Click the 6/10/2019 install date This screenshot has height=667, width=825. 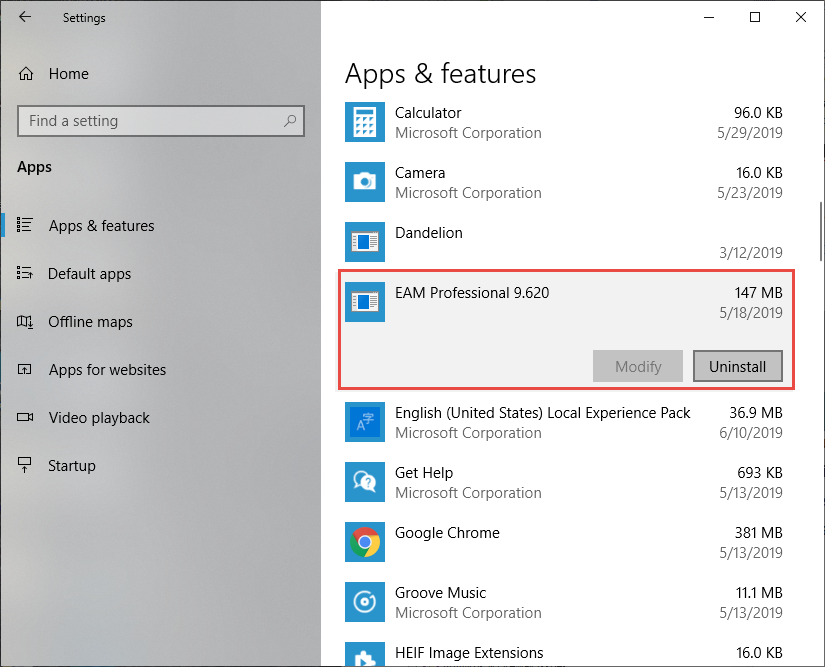pos(751,432)
